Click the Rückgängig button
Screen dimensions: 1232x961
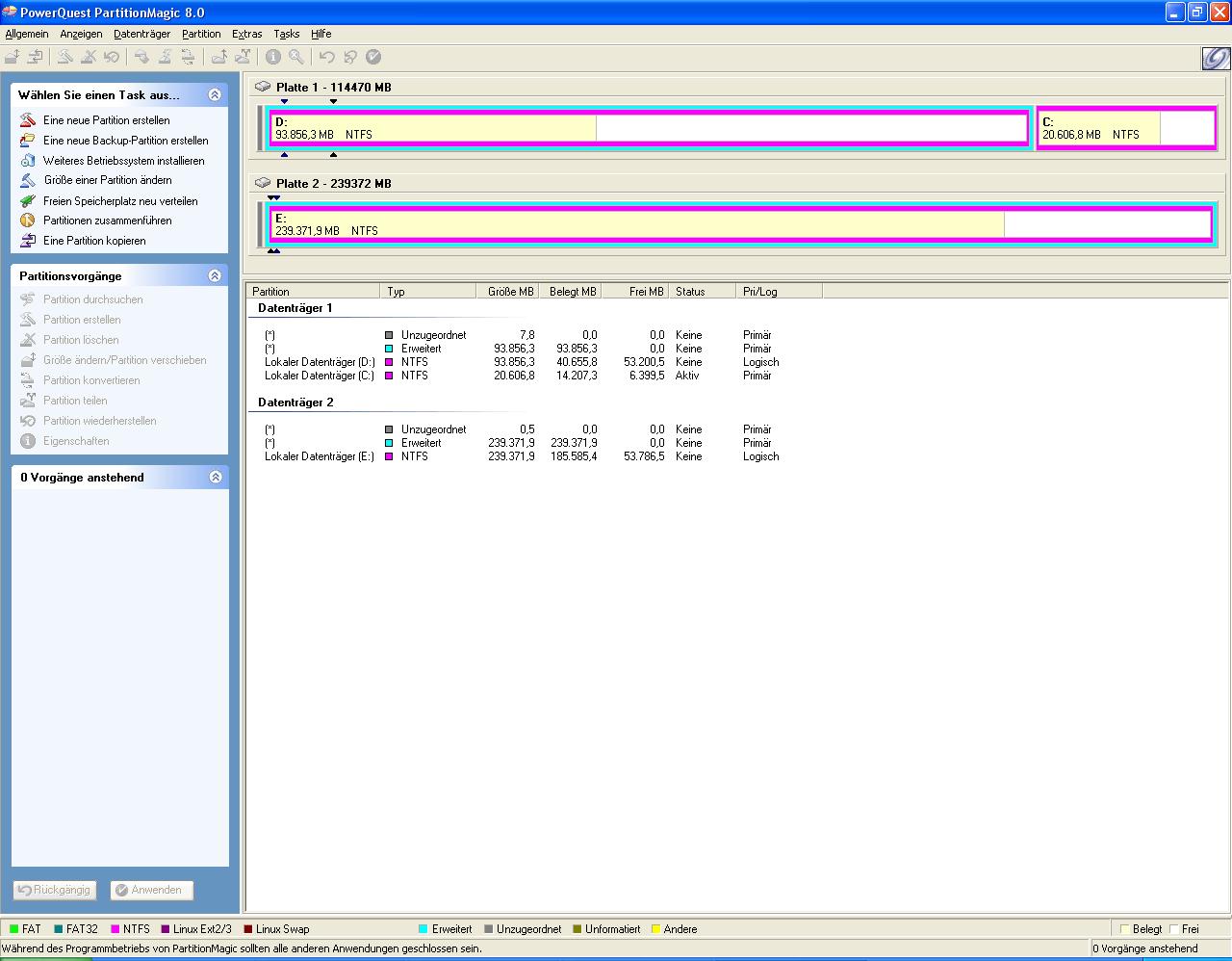coord(54,890)
